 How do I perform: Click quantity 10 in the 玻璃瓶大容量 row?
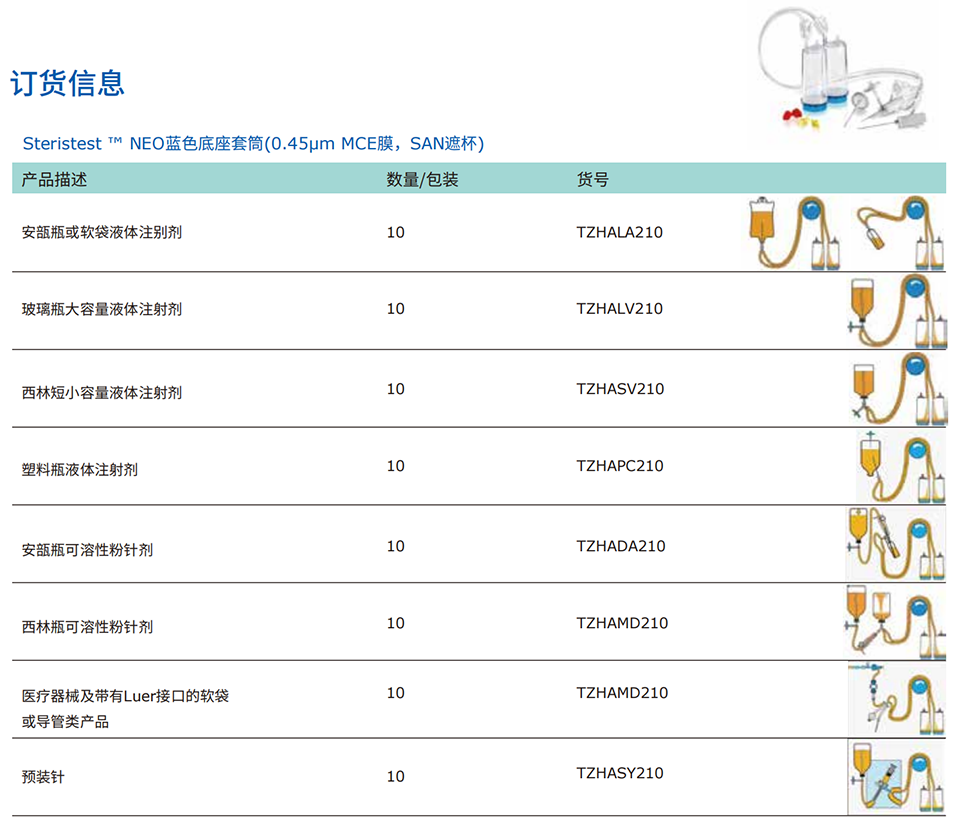pyautogui.click(x=396, y=308)
